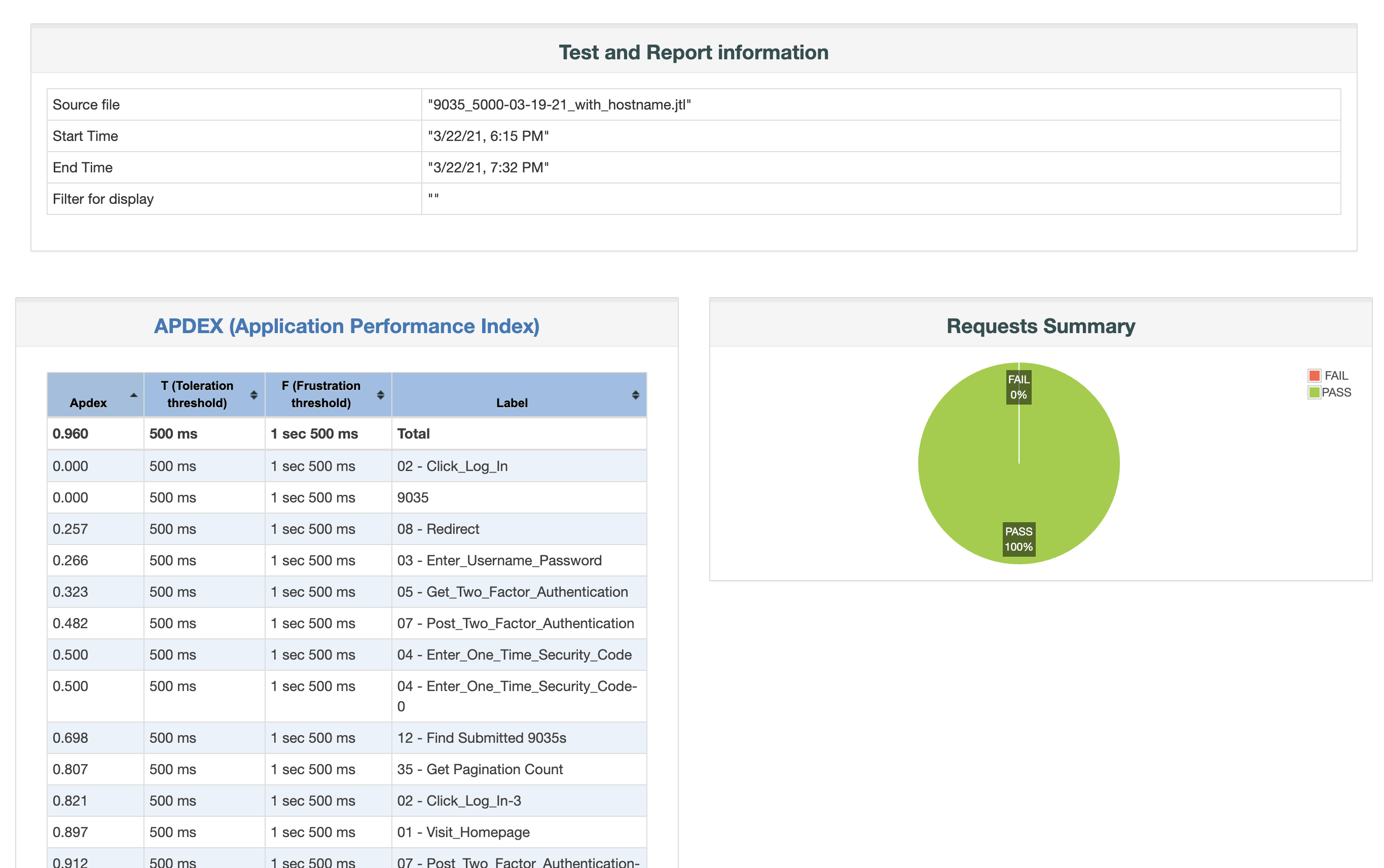1384x868 pixels.
Task: Click label 02 - Click_Log_In-3
Action: coord(459,801)
